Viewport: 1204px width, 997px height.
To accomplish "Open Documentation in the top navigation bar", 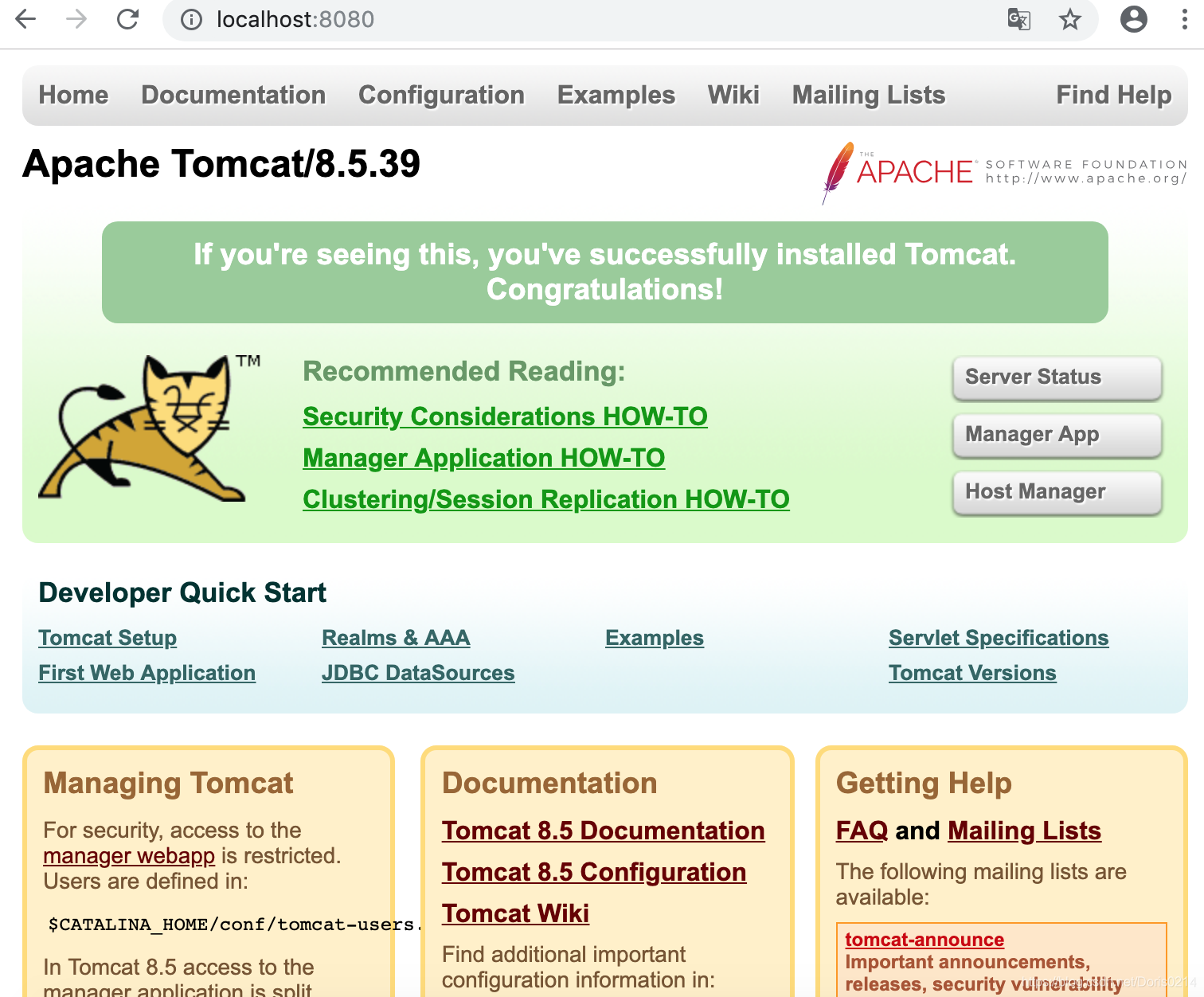I will pos(233,95).
